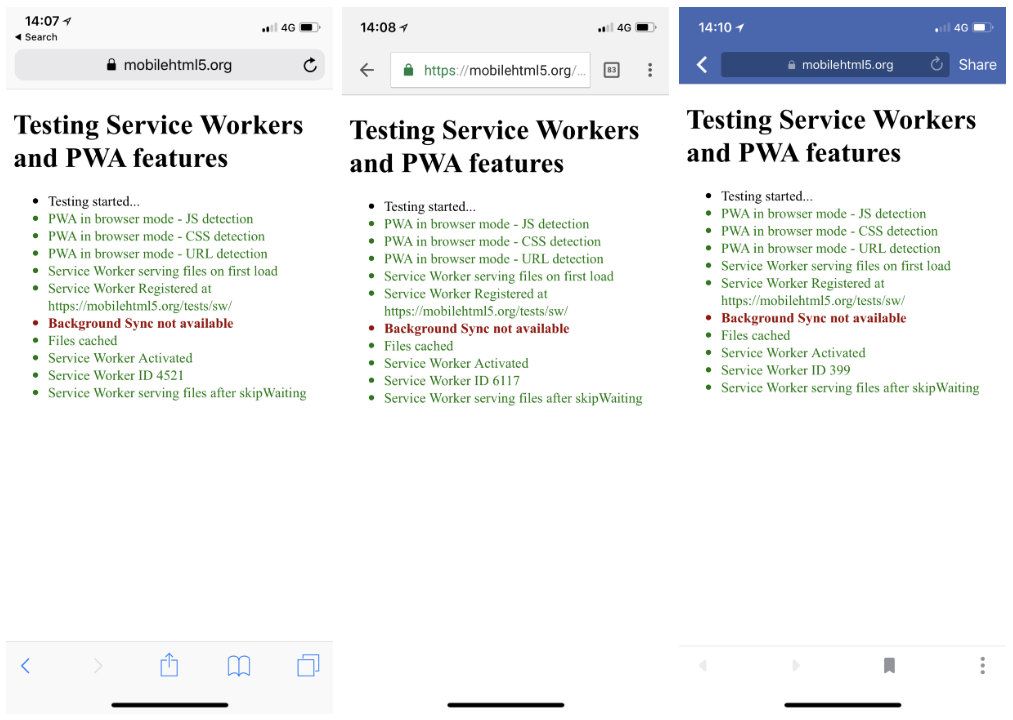Open Chrome's three-dot overflow menu
Viewport: 1013px width, 720px height.
[649, 69]
